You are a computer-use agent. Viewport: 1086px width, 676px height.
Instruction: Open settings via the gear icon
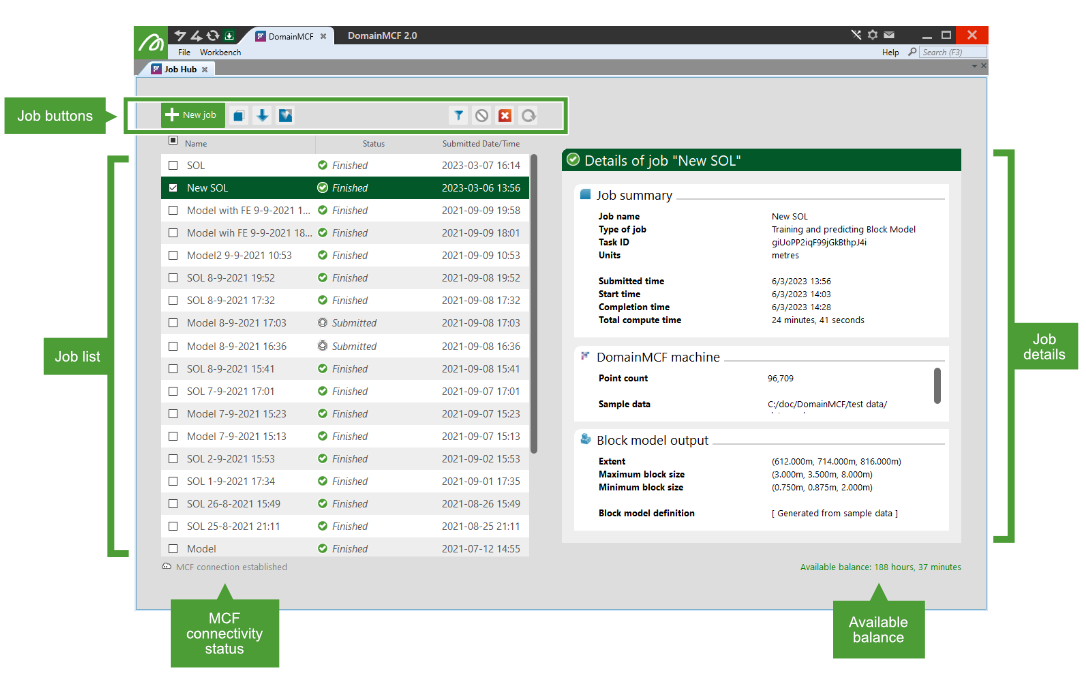point(873,35)
